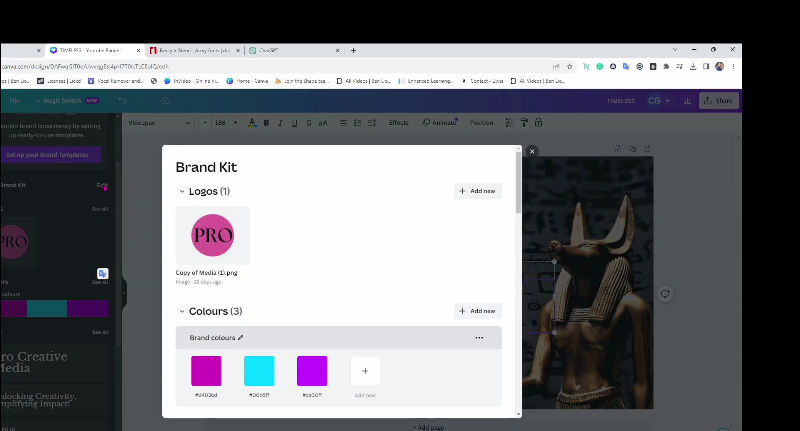Open the analytics chart icon

pos(687,100)
